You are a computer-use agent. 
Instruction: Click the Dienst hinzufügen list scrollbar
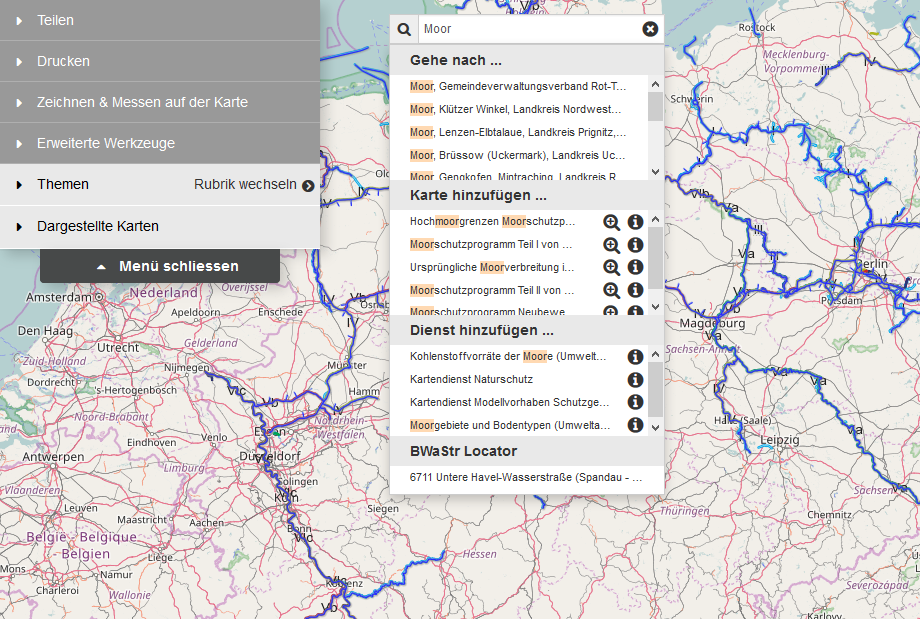pos(655,390)
